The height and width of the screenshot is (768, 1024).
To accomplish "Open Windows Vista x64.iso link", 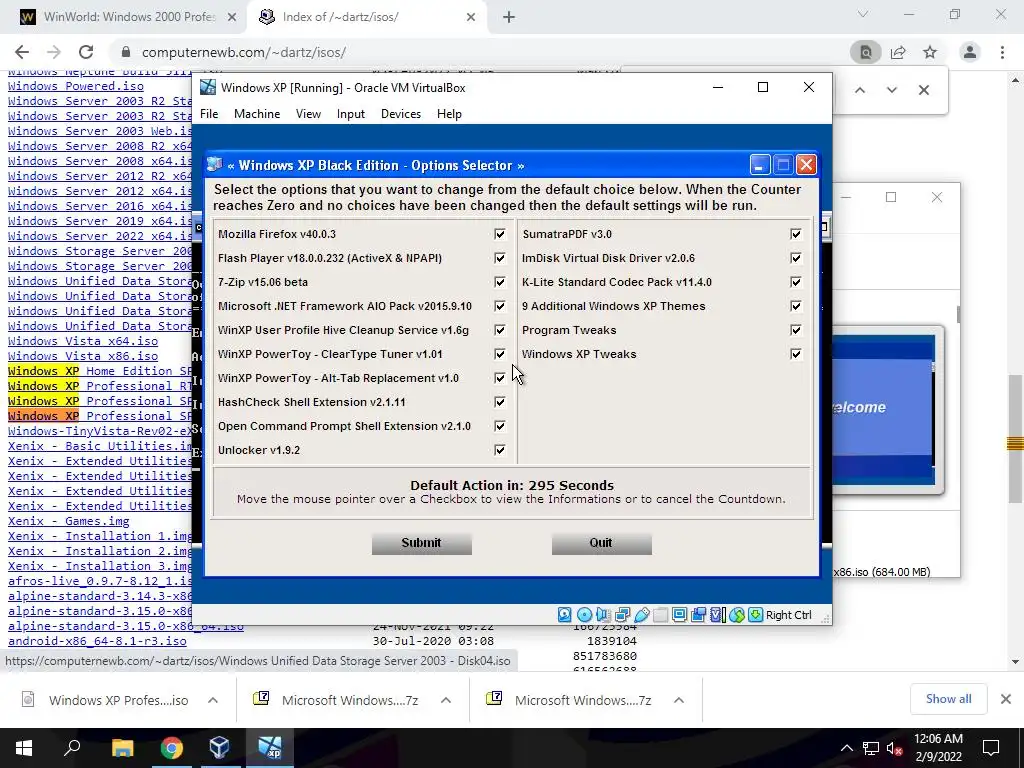I will pos(83,341).
